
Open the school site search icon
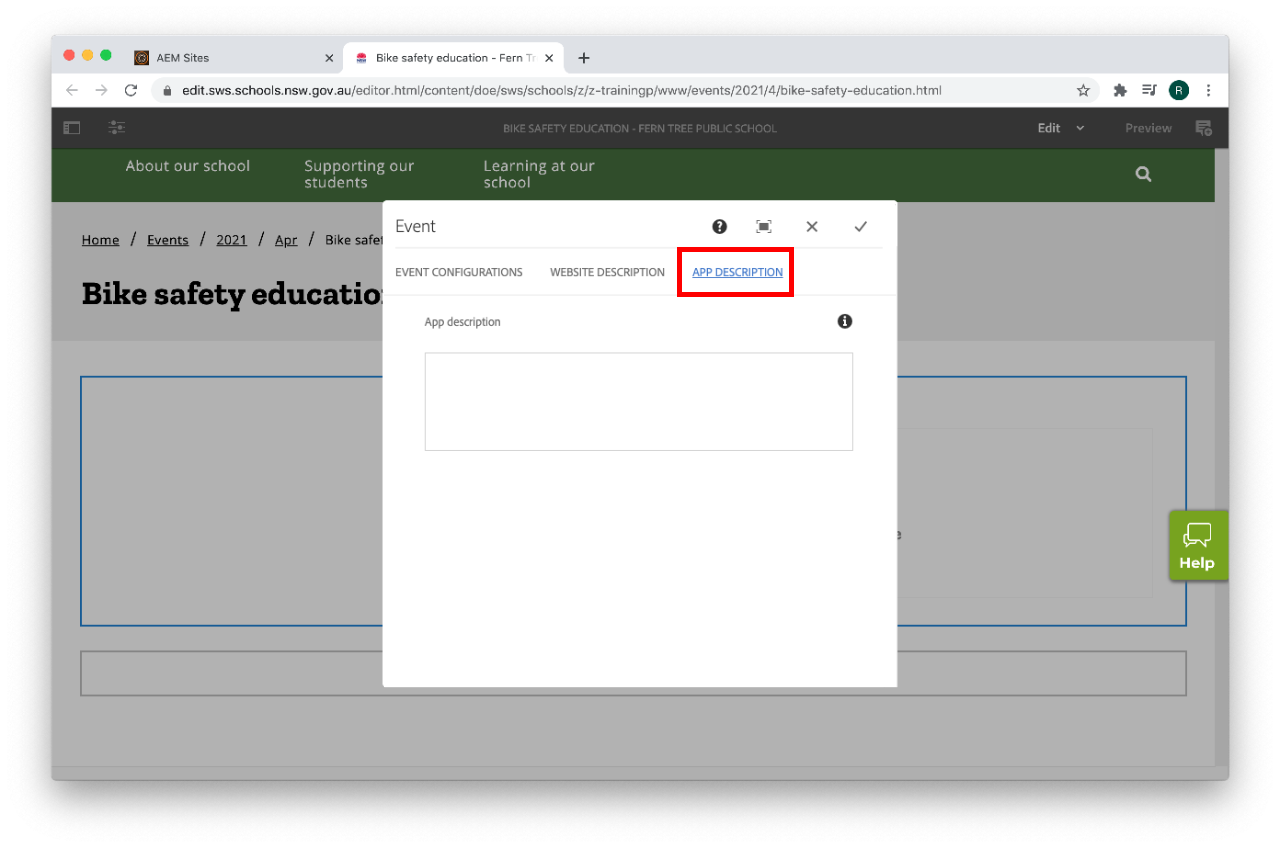coord(1143,174)
